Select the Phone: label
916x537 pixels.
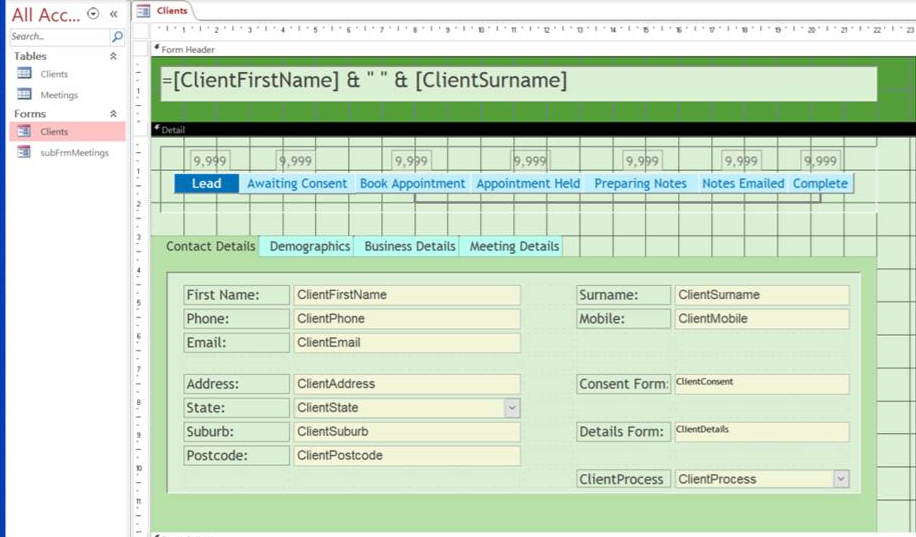(237, 319)
